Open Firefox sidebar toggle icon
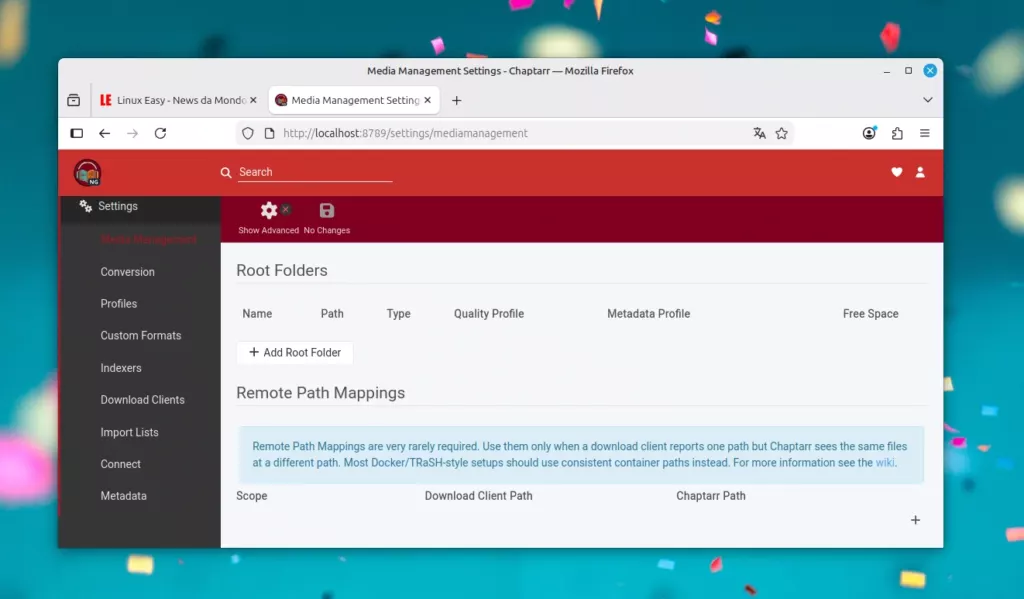Screen dimensions: 1024x599 pyautogui.click(x=76, y=133)
